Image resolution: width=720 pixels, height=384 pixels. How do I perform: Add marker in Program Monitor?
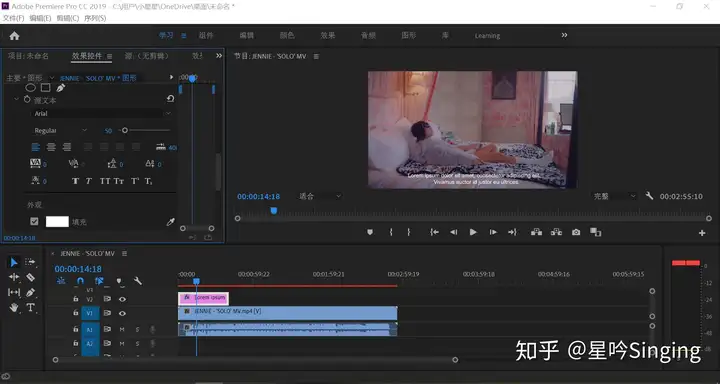pyautogui.click(x=370, y=232)
